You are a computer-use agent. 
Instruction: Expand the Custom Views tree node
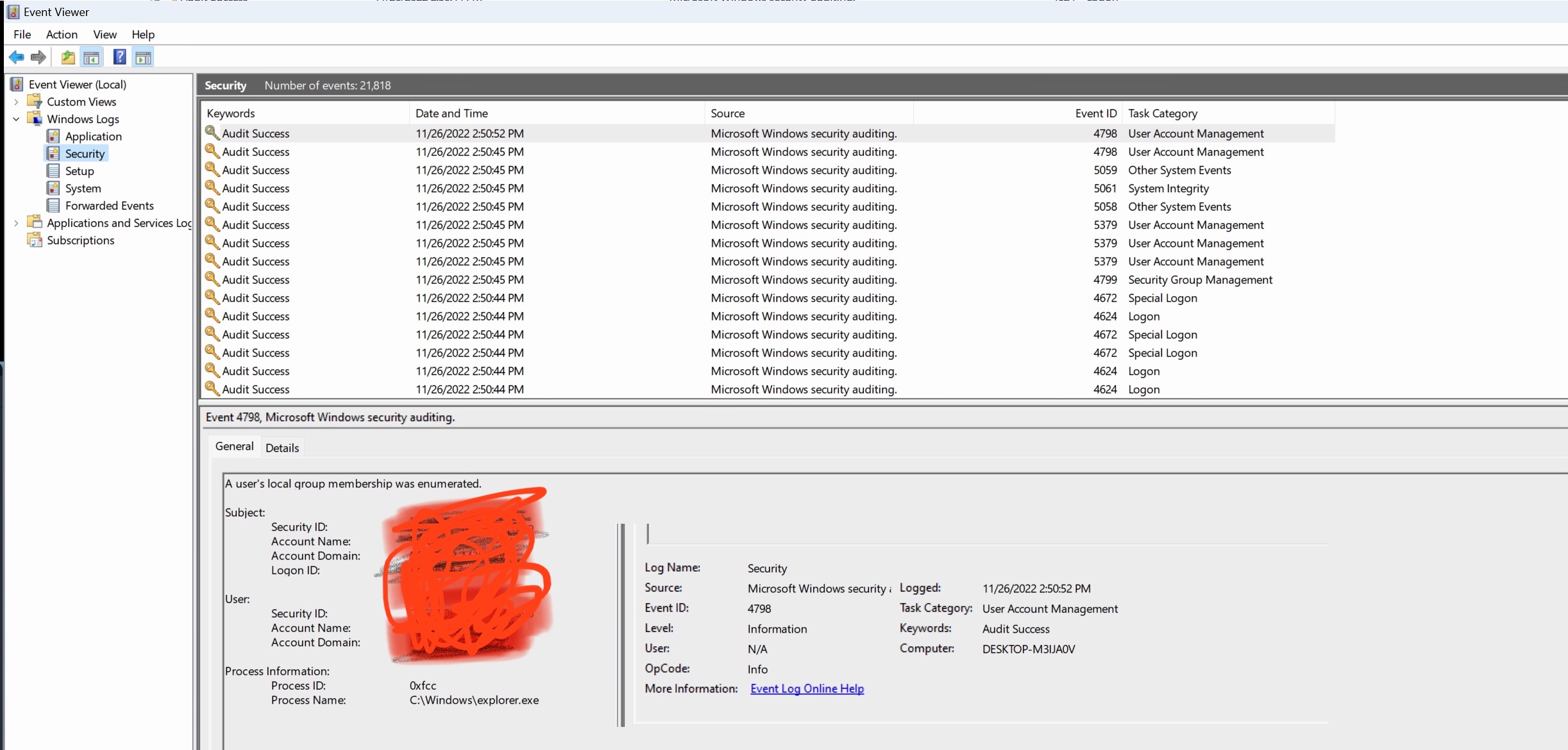[16, 102]
